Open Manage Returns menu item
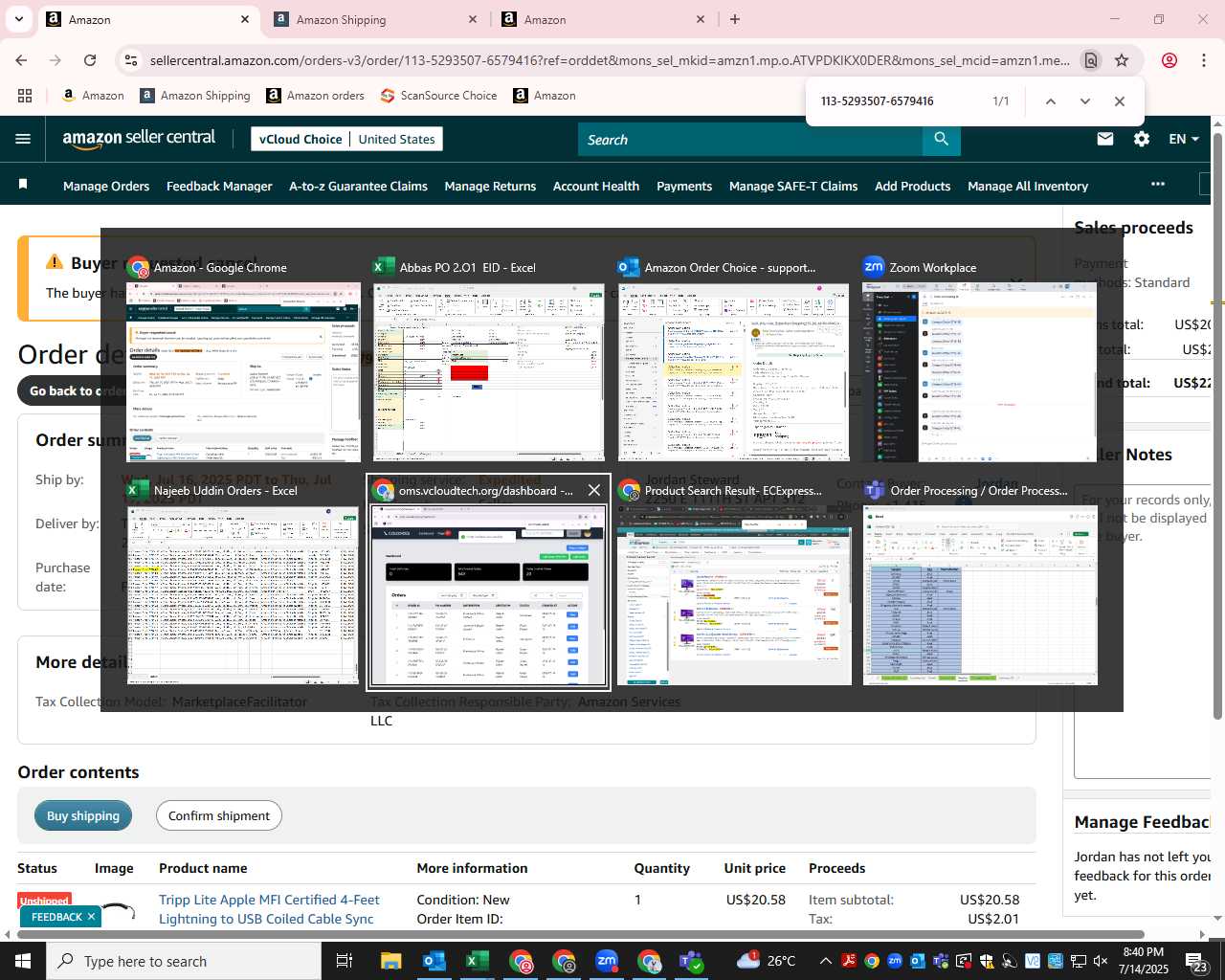This screenshot has height=980, width=1225. (490, 186)
